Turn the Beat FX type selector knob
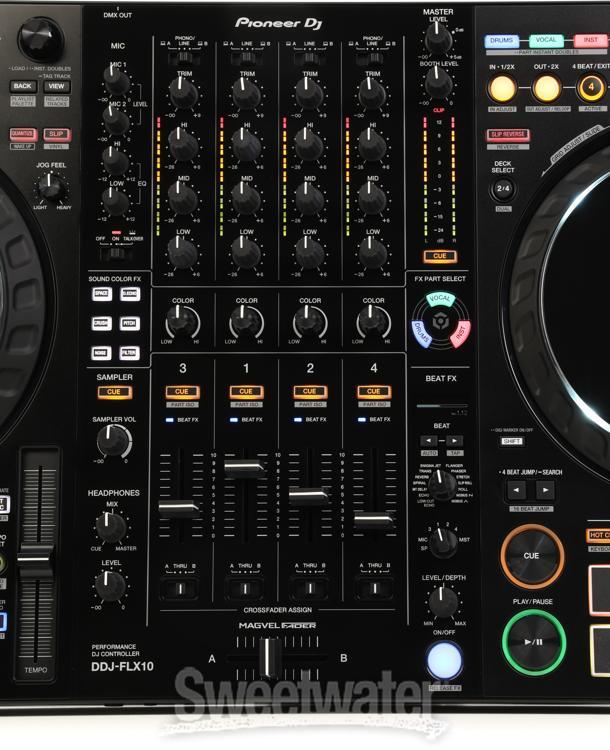Screen dimensions: 610x750 pyautogui.click(x=442, y=485)
